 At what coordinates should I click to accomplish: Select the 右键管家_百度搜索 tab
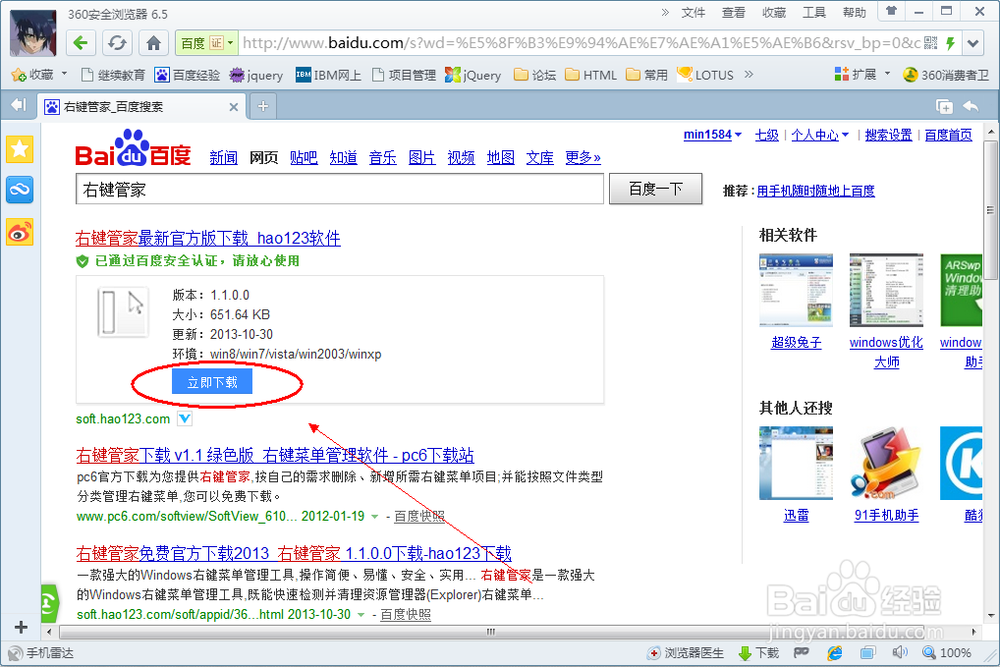(142, 106)
